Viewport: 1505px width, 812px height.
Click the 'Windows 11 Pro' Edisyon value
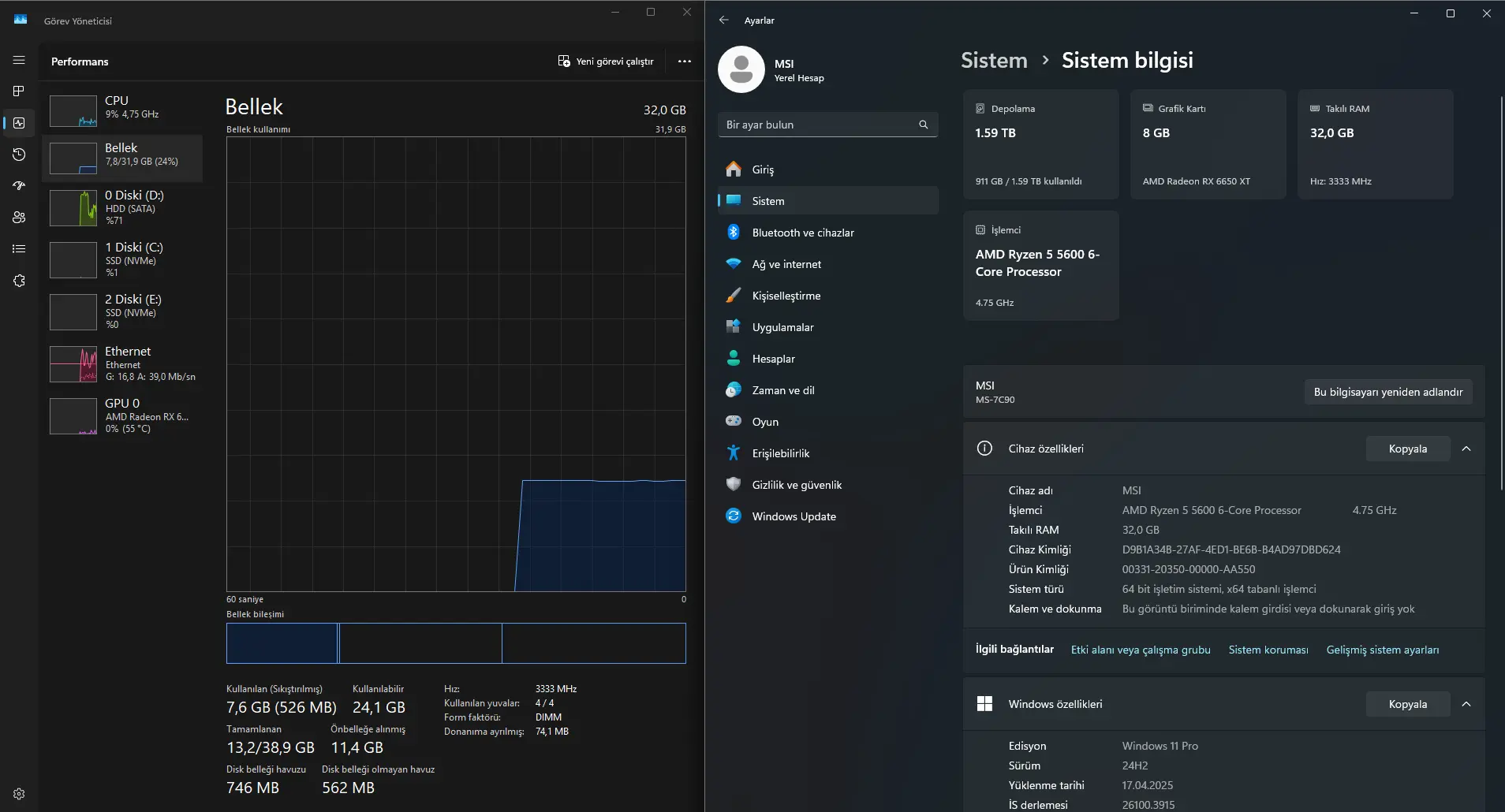click(1160, 746)
